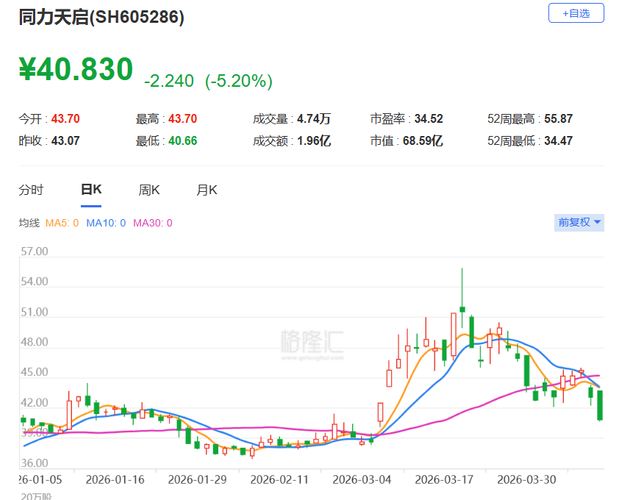The image size is (630, 500).
Task: Click the 2026-01-29 date axis label
Action: (197, 480)
